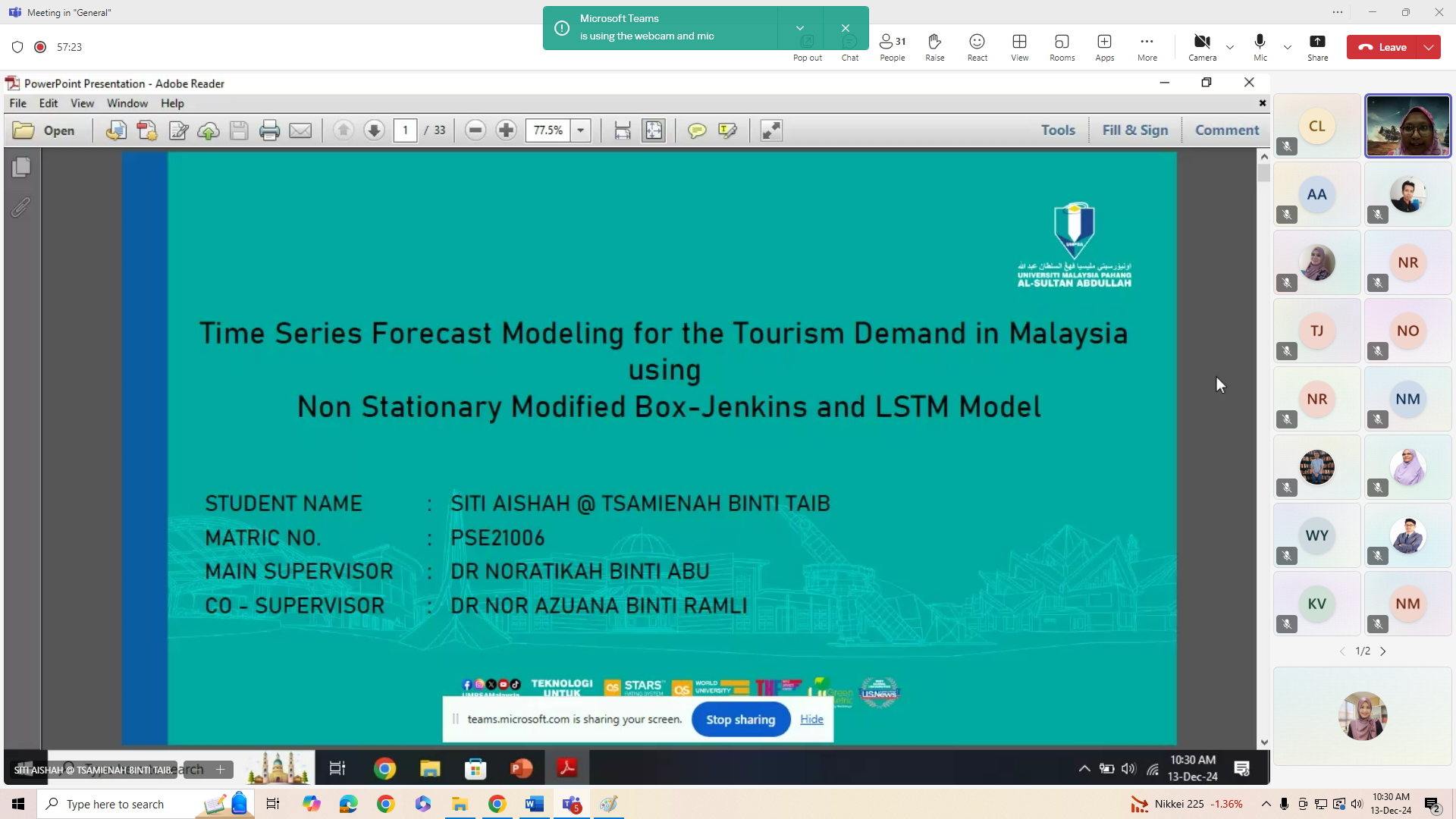
Task: Pop out the shared content
Action: tap(808, 47)
